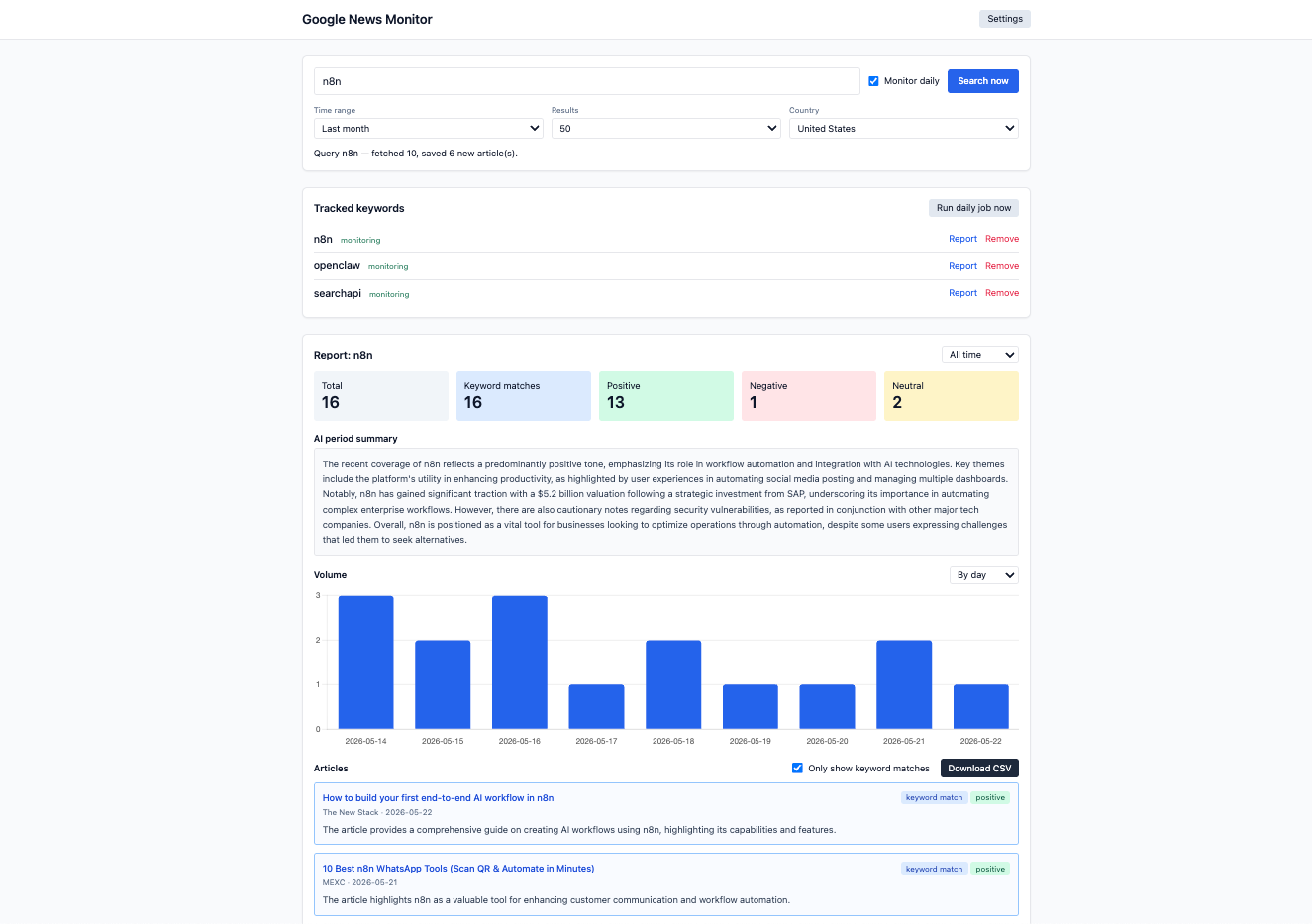Click 'MEXC · 2026-05-21' source line

pyautogui.click(x=359, y=883)
